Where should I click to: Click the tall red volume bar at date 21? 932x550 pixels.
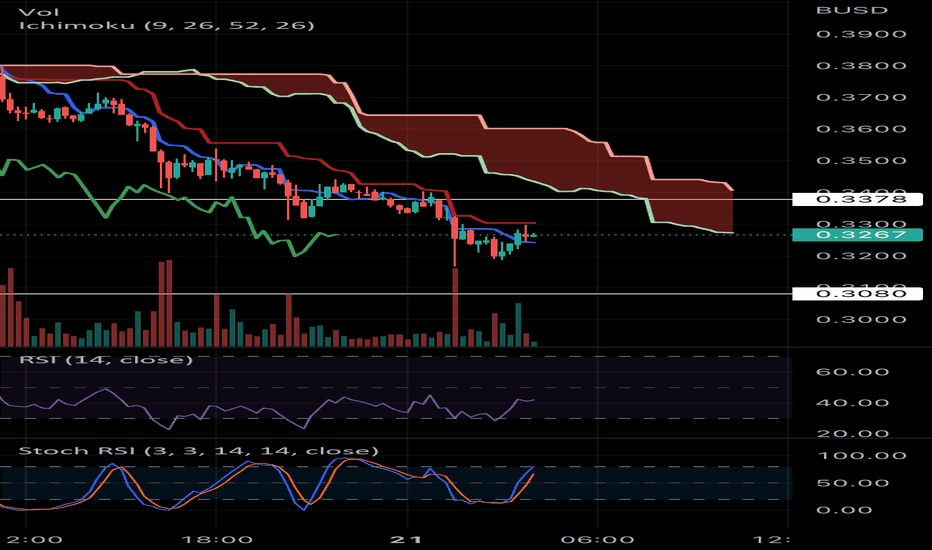tap(455, 307)
